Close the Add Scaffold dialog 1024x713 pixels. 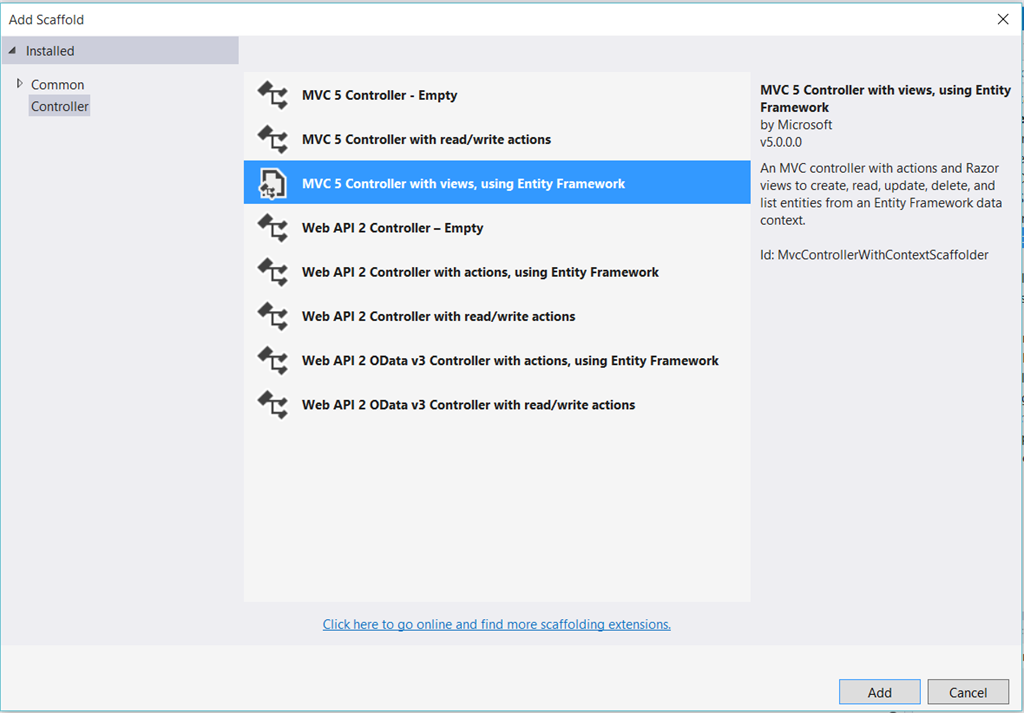click(x=1003, y=19)
